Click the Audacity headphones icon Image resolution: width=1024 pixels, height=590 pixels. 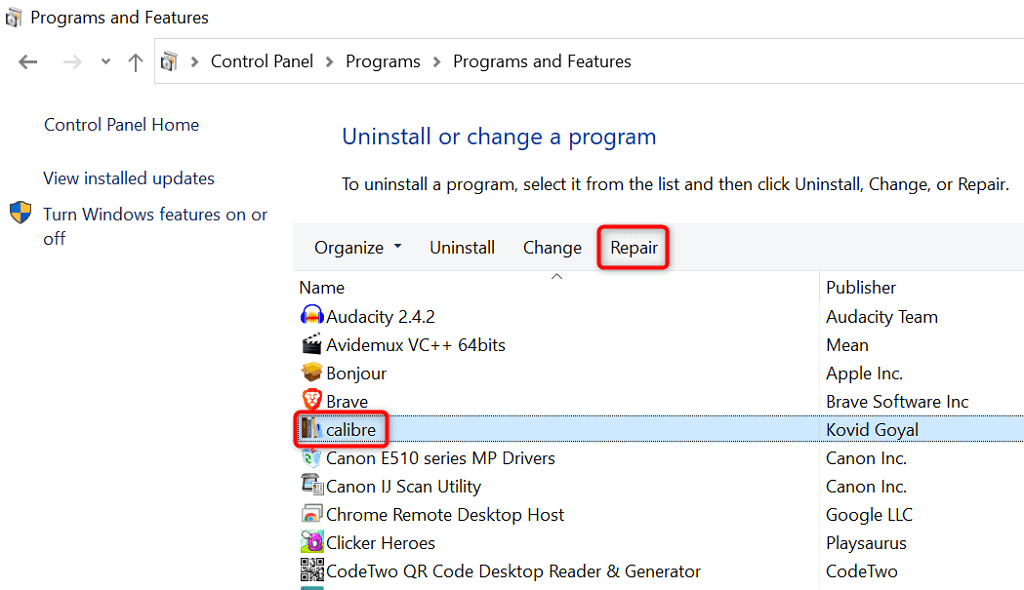[x=312, y=316]
